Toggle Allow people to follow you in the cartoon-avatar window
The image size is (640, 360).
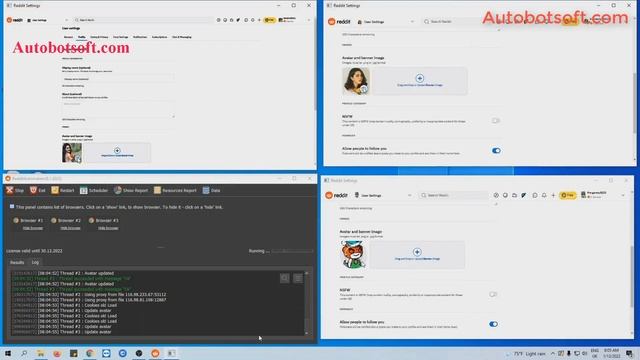point(493,324)
